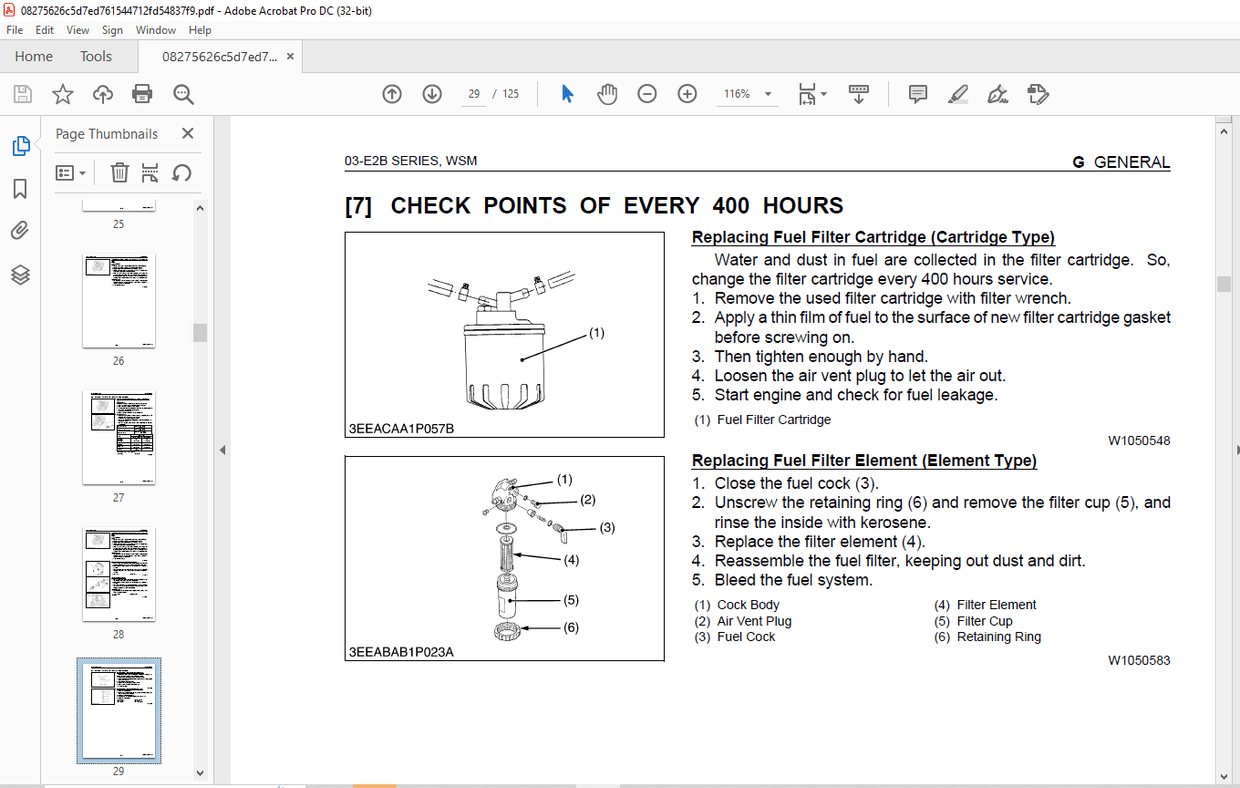This screenshot has width=1240, height=788.
Task: Zoom out using the minus control
Action: point(647,93)
